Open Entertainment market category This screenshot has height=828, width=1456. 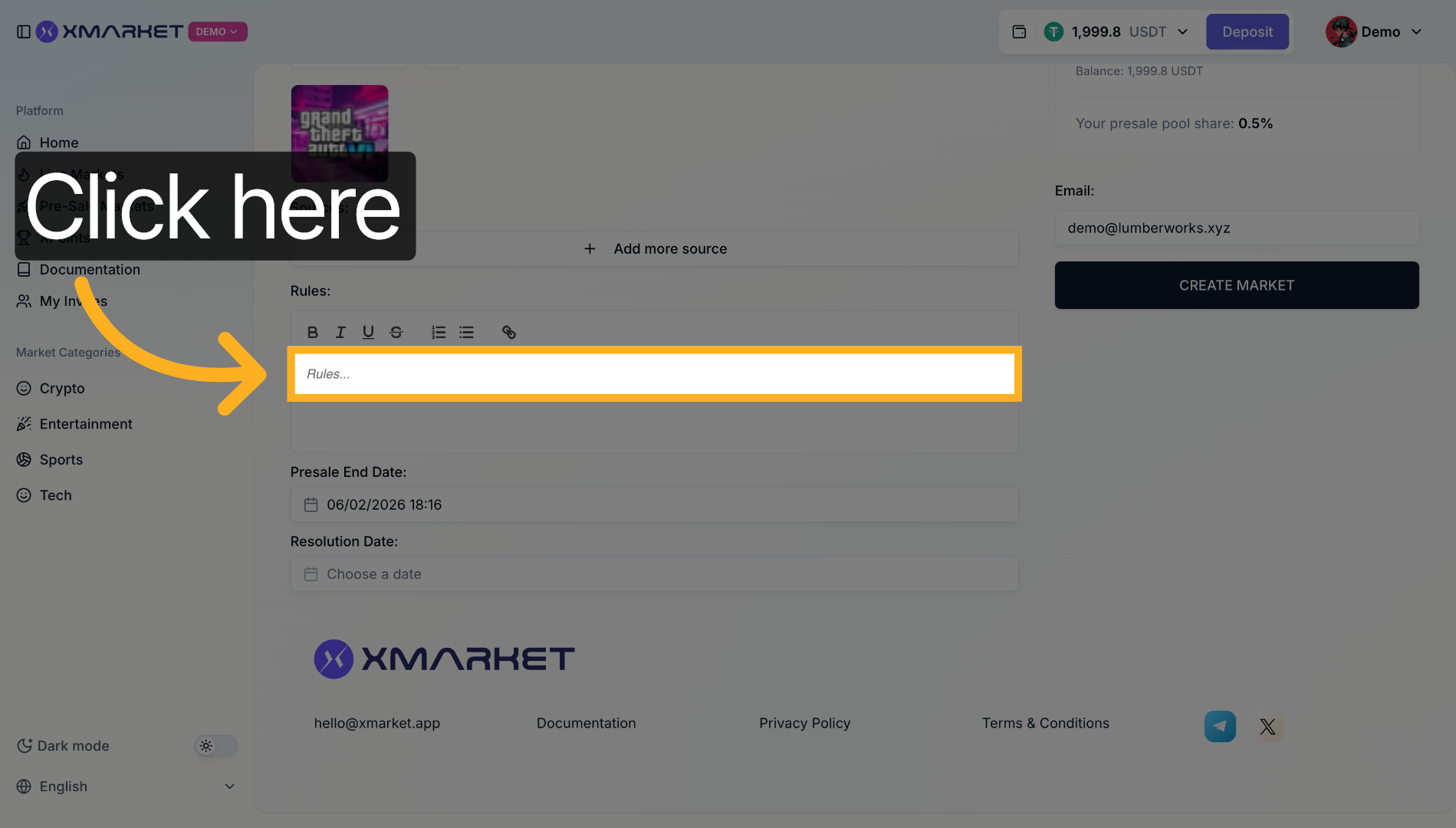[85, 424]
